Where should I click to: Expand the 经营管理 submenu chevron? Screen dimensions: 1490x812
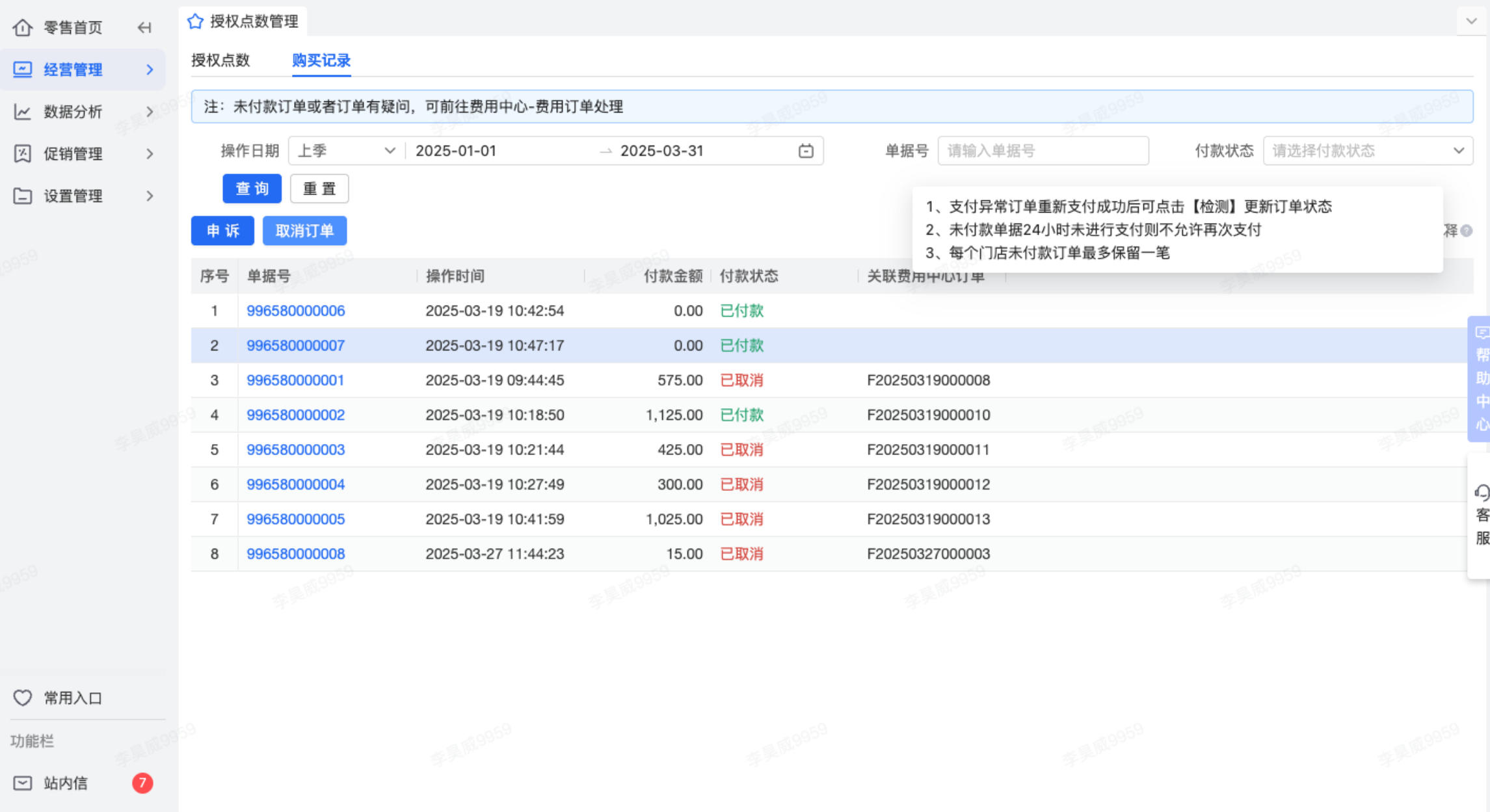(150, 70)
